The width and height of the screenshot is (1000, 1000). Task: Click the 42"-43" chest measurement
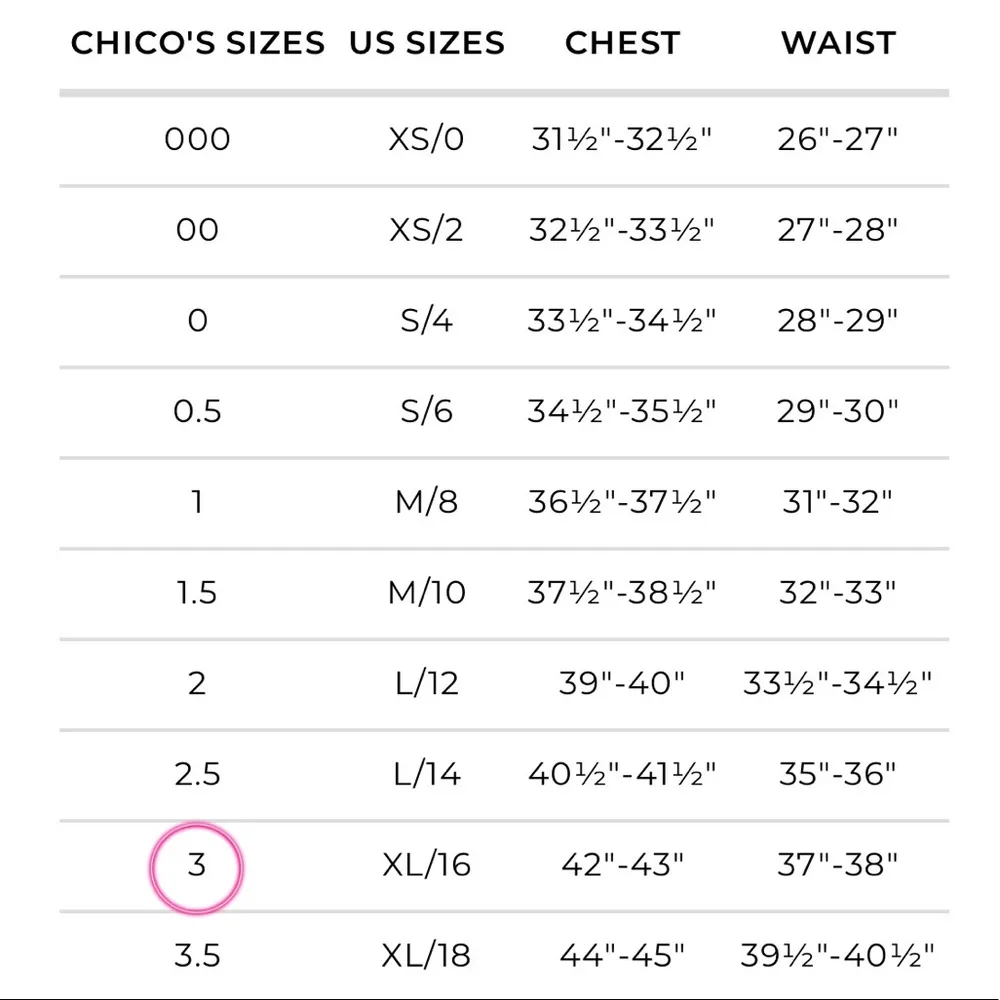622,865
